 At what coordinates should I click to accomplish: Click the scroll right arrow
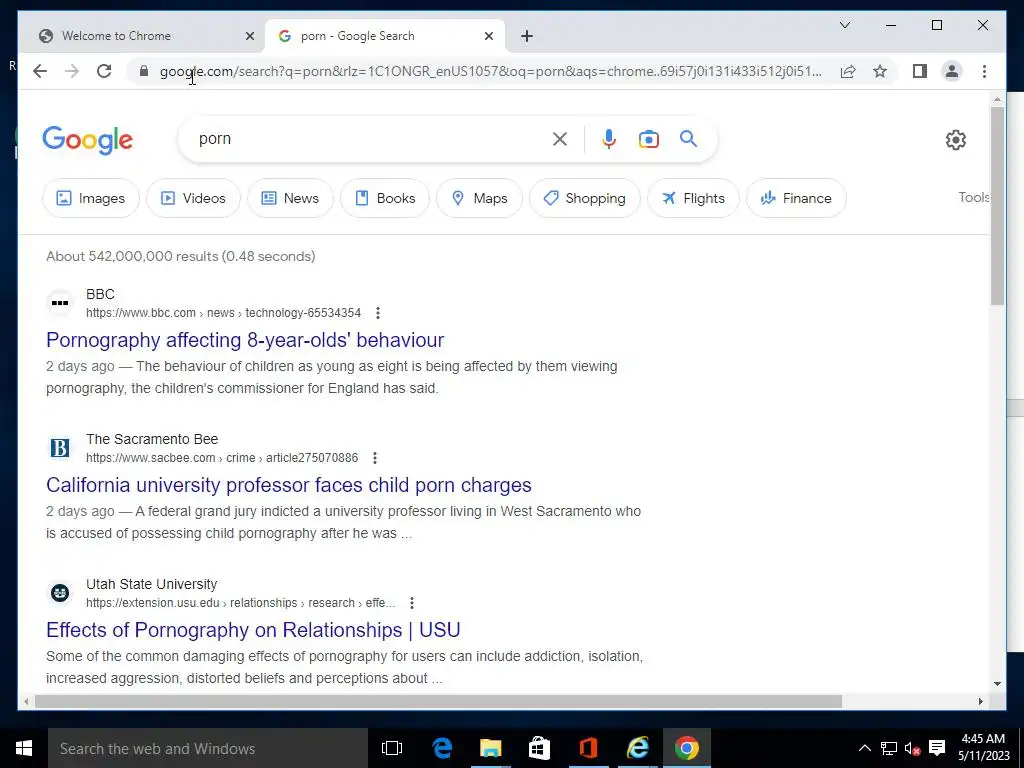click(x=980, y=701)
